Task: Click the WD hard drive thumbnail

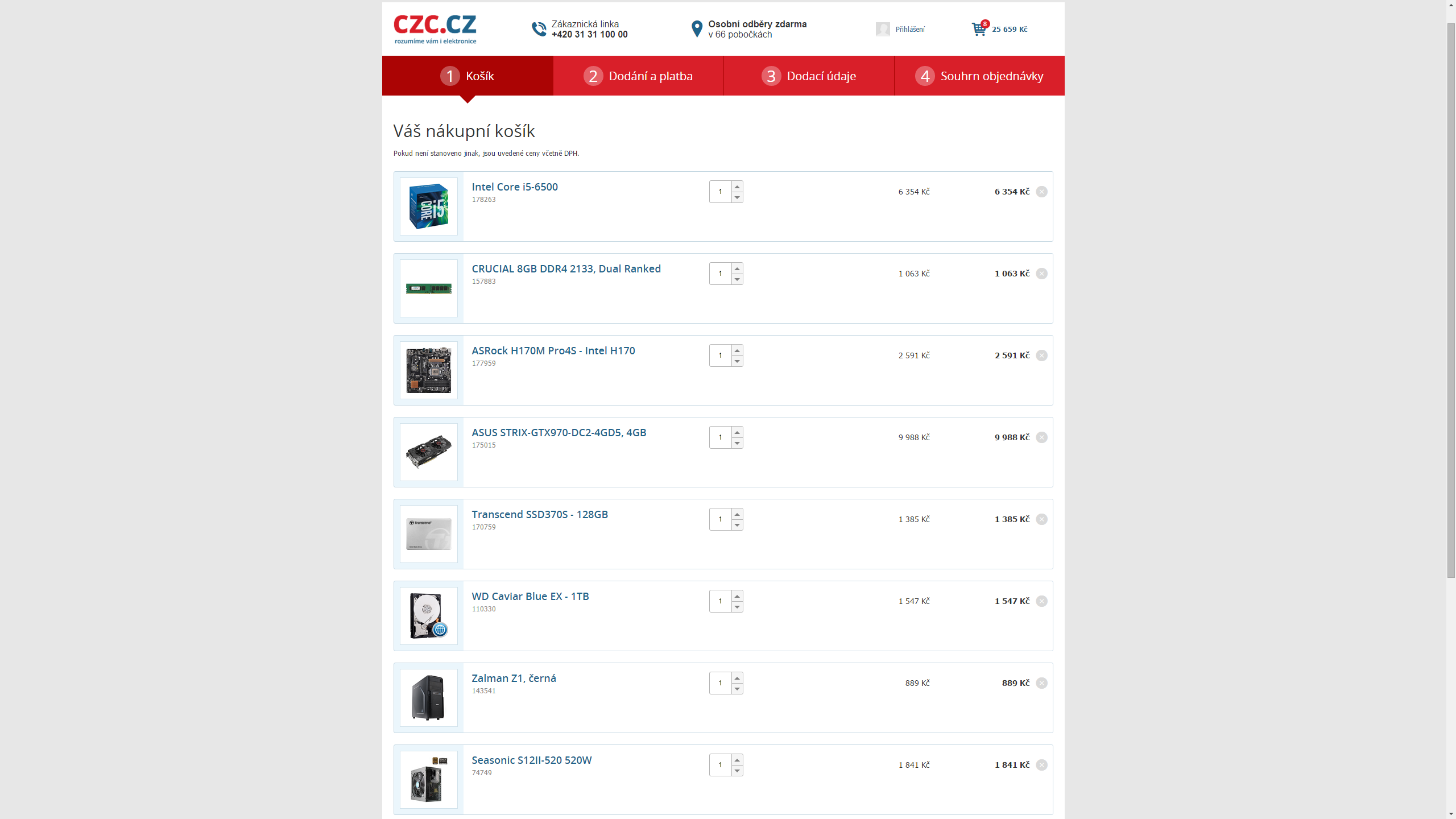Action: tap(429, 616)
